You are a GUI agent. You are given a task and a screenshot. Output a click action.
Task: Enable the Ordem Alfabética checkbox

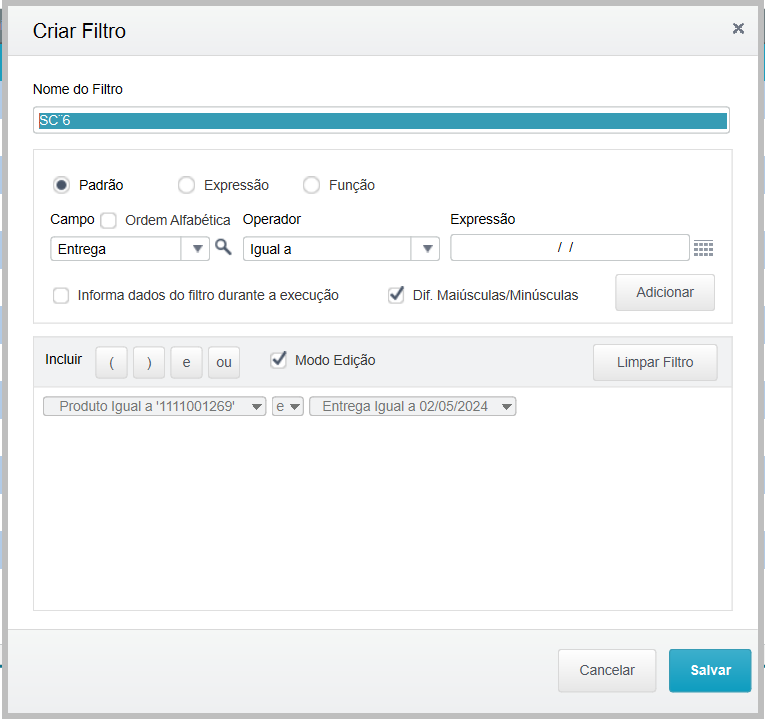click(x=109, y=220)
